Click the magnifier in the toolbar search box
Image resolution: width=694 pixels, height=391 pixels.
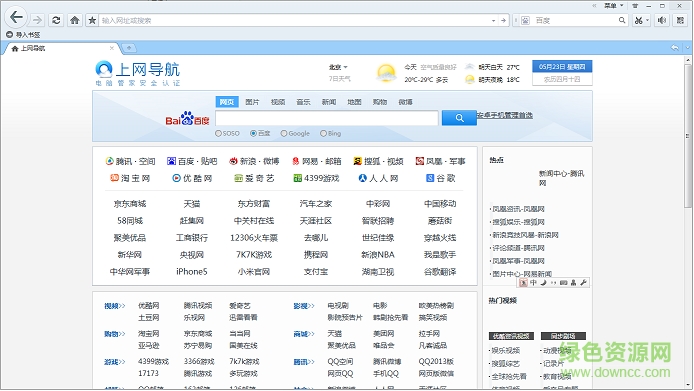point(622,20)
